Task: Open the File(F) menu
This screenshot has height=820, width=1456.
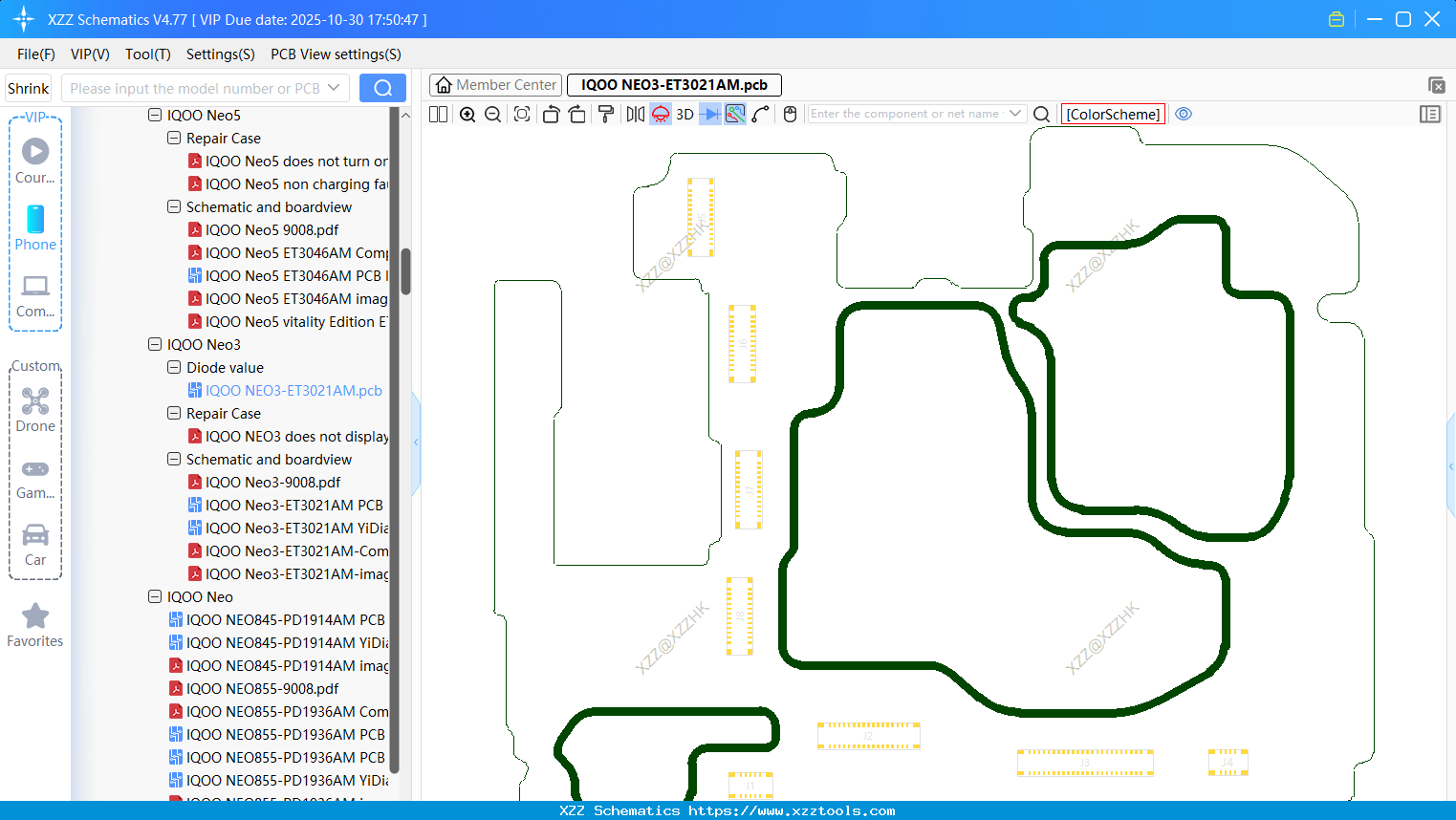Action: pos(36,54)
